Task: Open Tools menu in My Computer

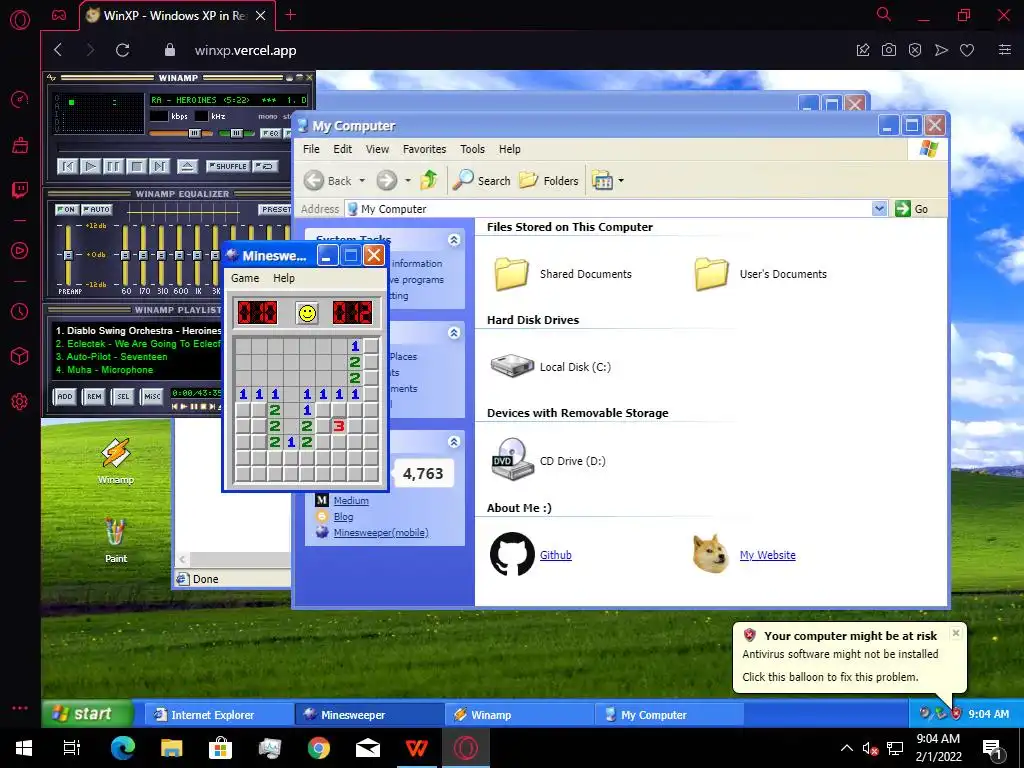Action: tap(472, 149)
